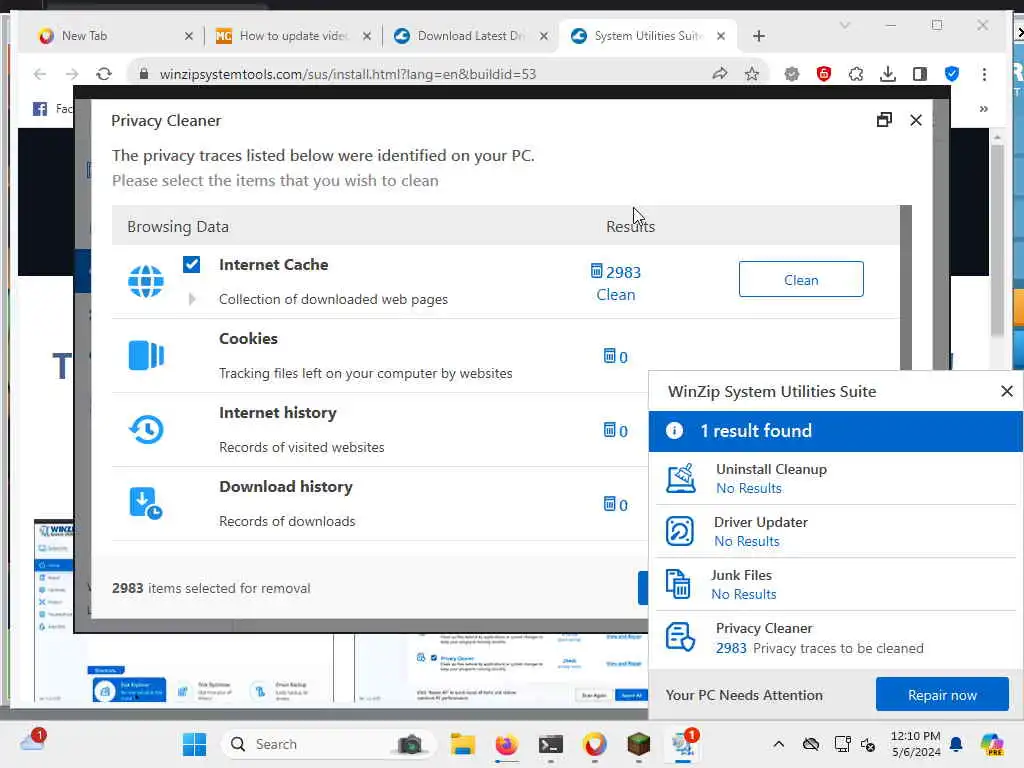Close the Privacy Cleaner dialog

[x=916, y=120]
